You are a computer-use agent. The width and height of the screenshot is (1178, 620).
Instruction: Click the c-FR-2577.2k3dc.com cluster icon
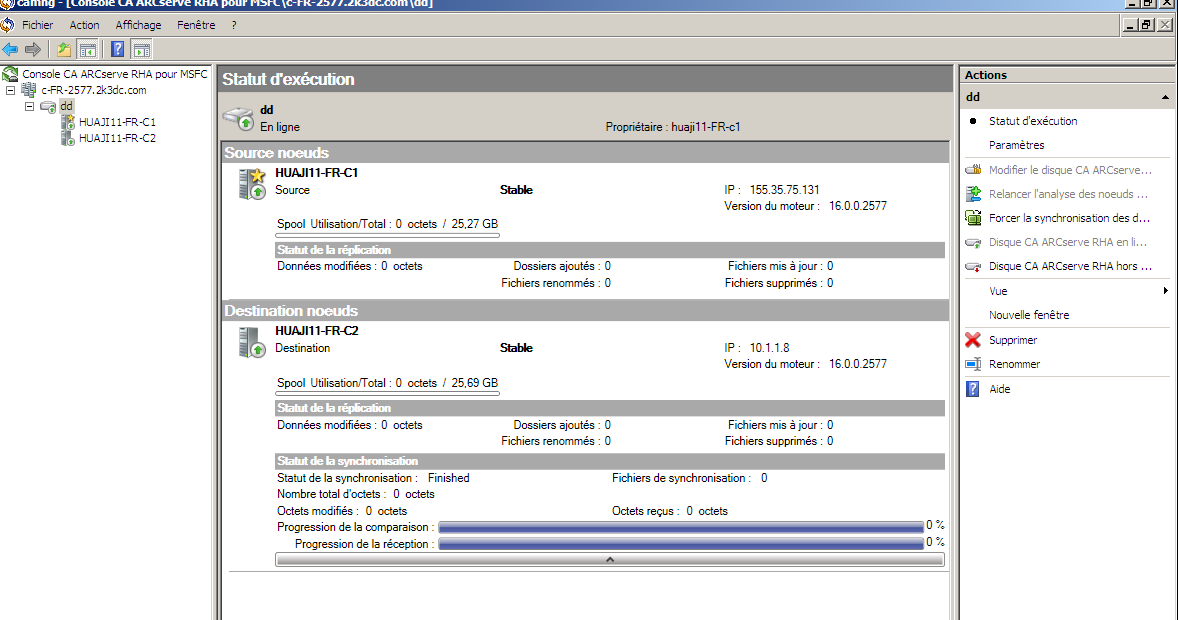click(29, 90)
